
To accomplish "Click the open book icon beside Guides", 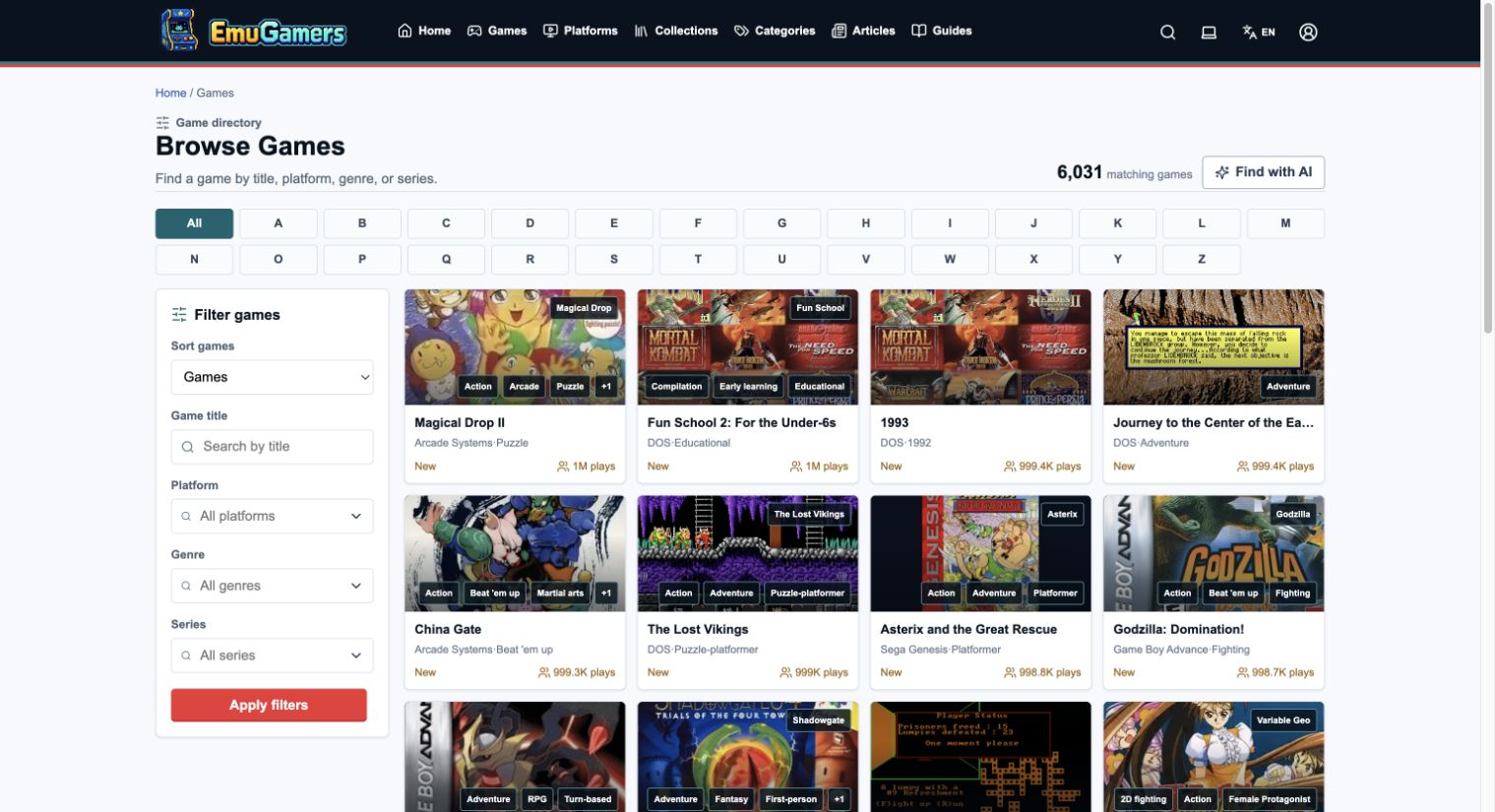I will tap(918, 31).
